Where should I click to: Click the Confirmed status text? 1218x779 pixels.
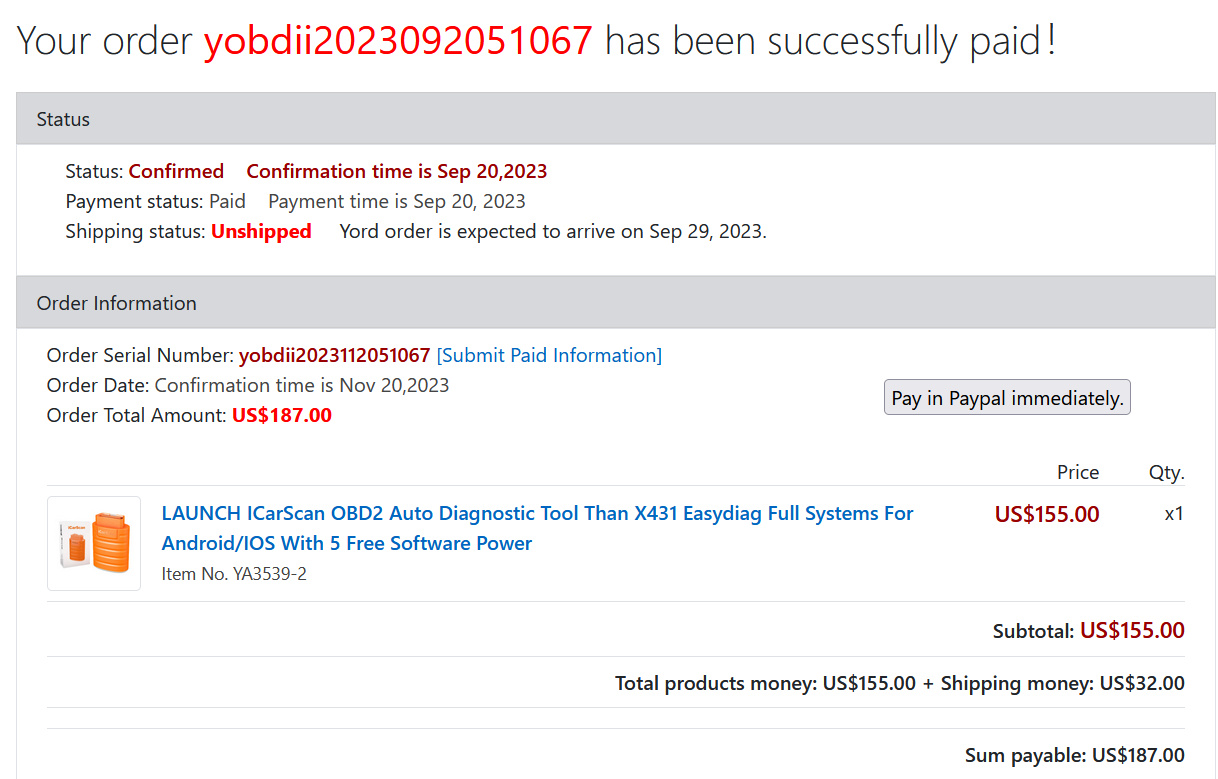[176, 171]
